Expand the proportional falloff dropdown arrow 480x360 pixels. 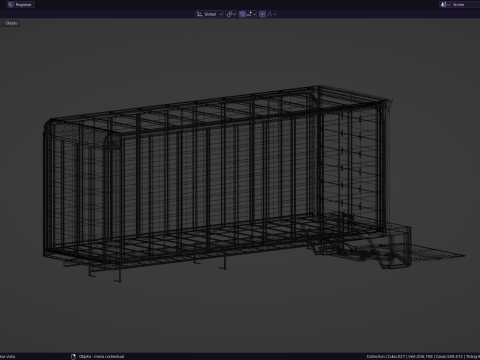[x=275, y=14]
